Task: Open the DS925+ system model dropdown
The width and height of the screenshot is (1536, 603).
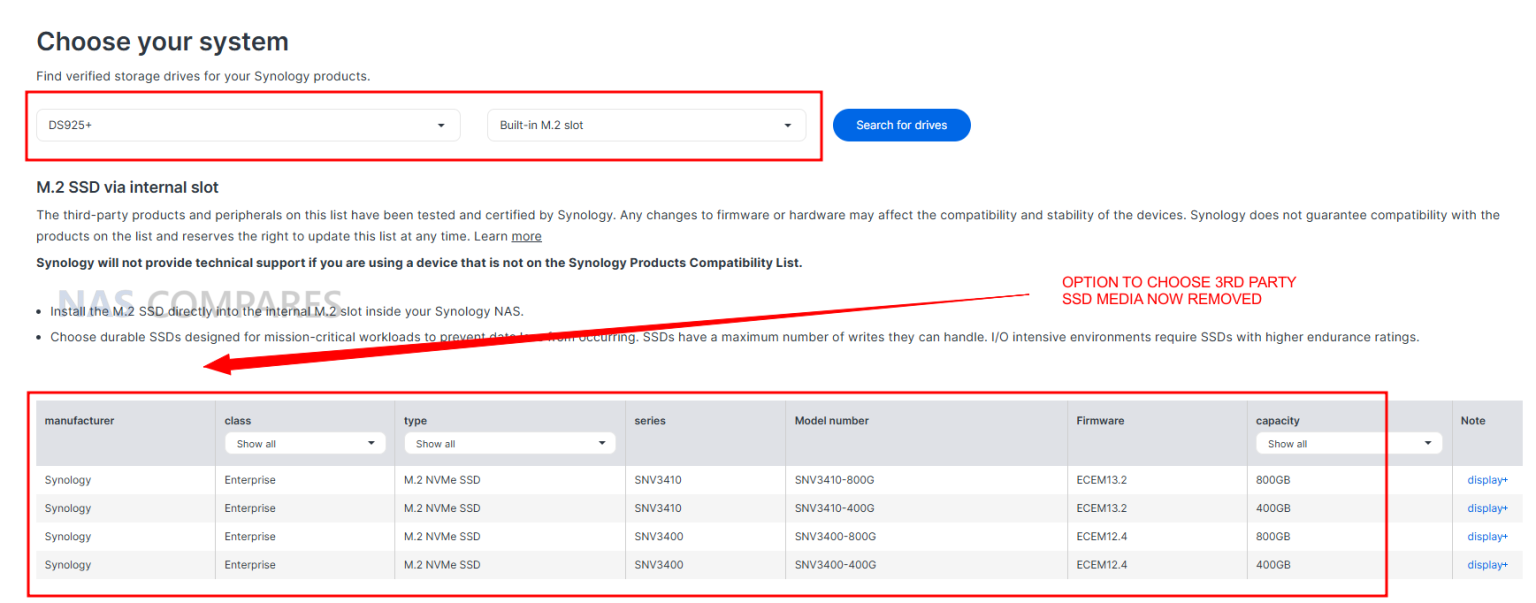Action: click(x=245, y=124)
